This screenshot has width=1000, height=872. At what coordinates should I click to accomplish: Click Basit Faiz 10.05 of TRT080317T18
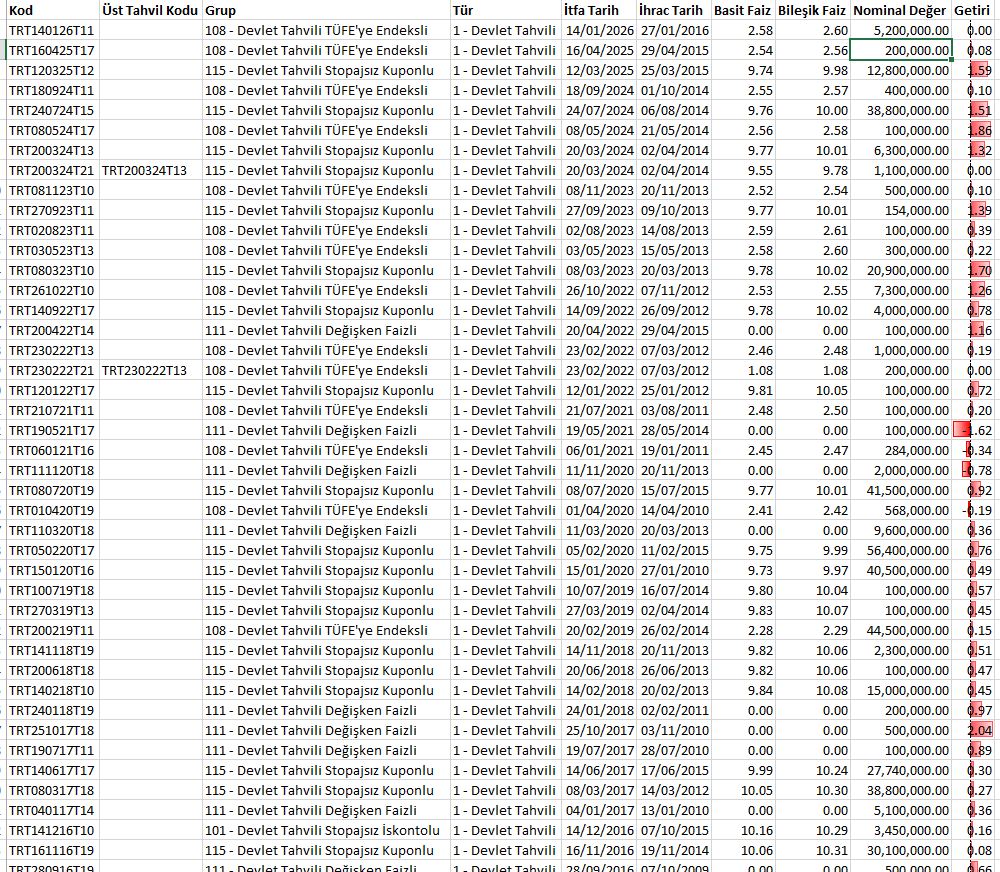click(743, 790)
